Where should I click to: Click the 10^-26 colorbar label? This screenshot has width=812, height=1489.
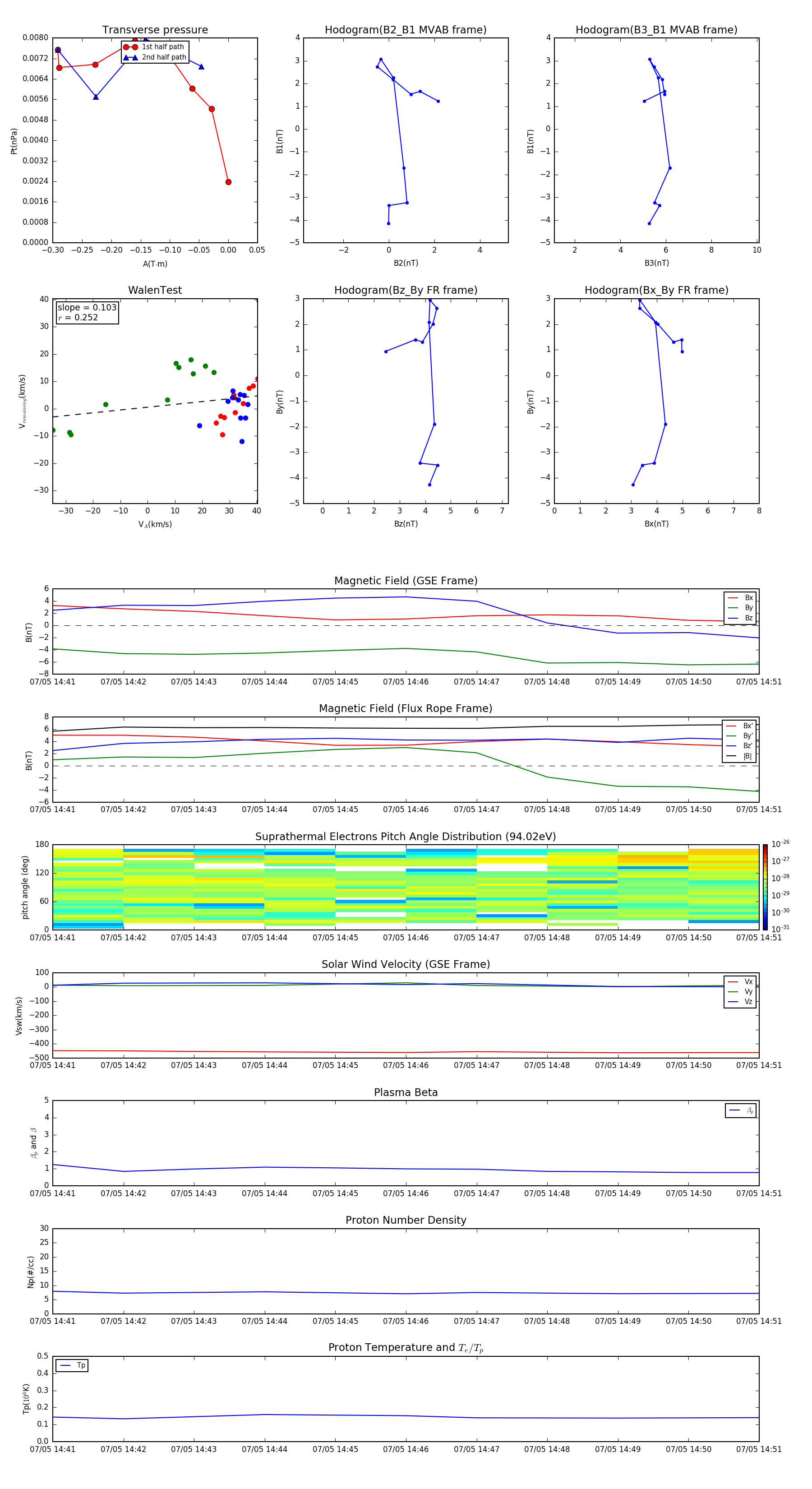pyautogui.click(x=780, y=844)
